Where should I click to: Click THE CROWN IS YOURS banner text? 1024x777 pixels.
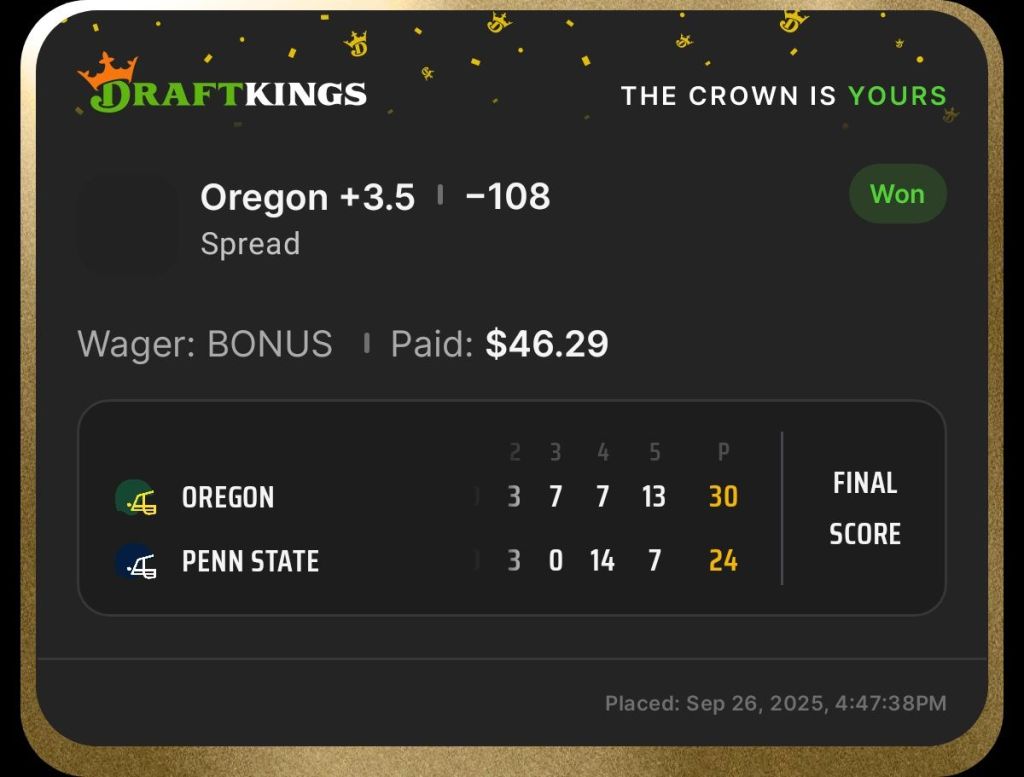coord(783,96)
